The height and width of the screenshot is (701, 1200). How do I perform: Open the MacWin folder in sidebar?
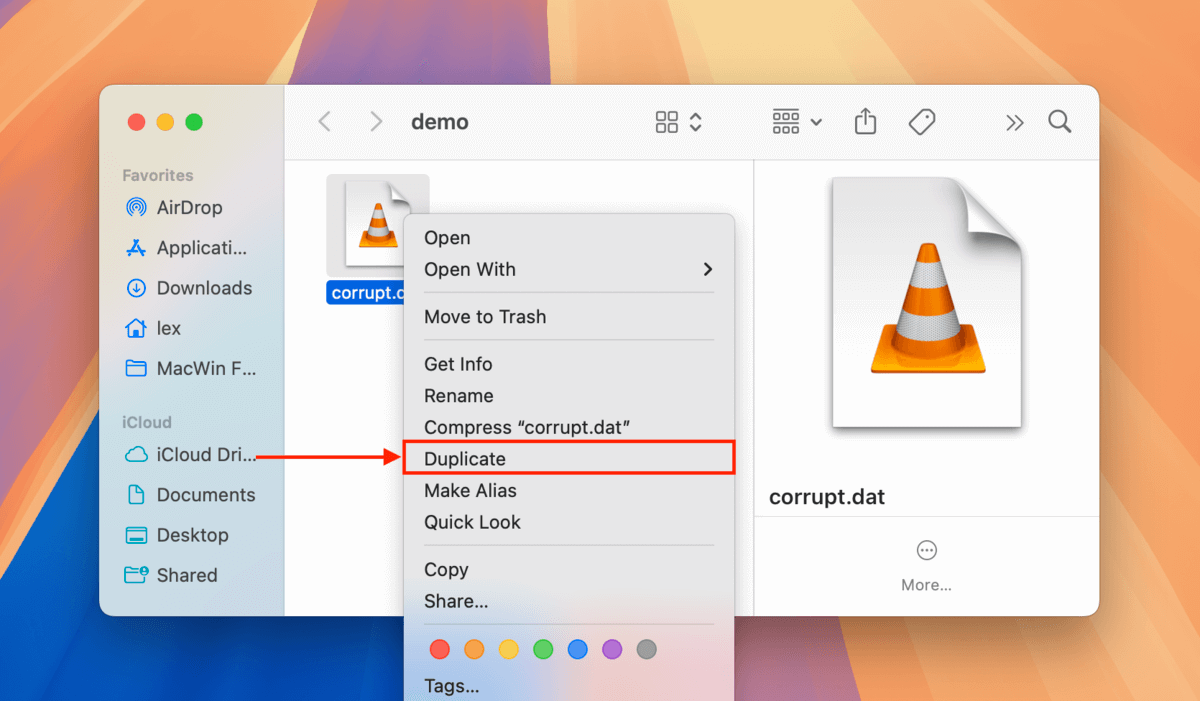tap(191, 368)
